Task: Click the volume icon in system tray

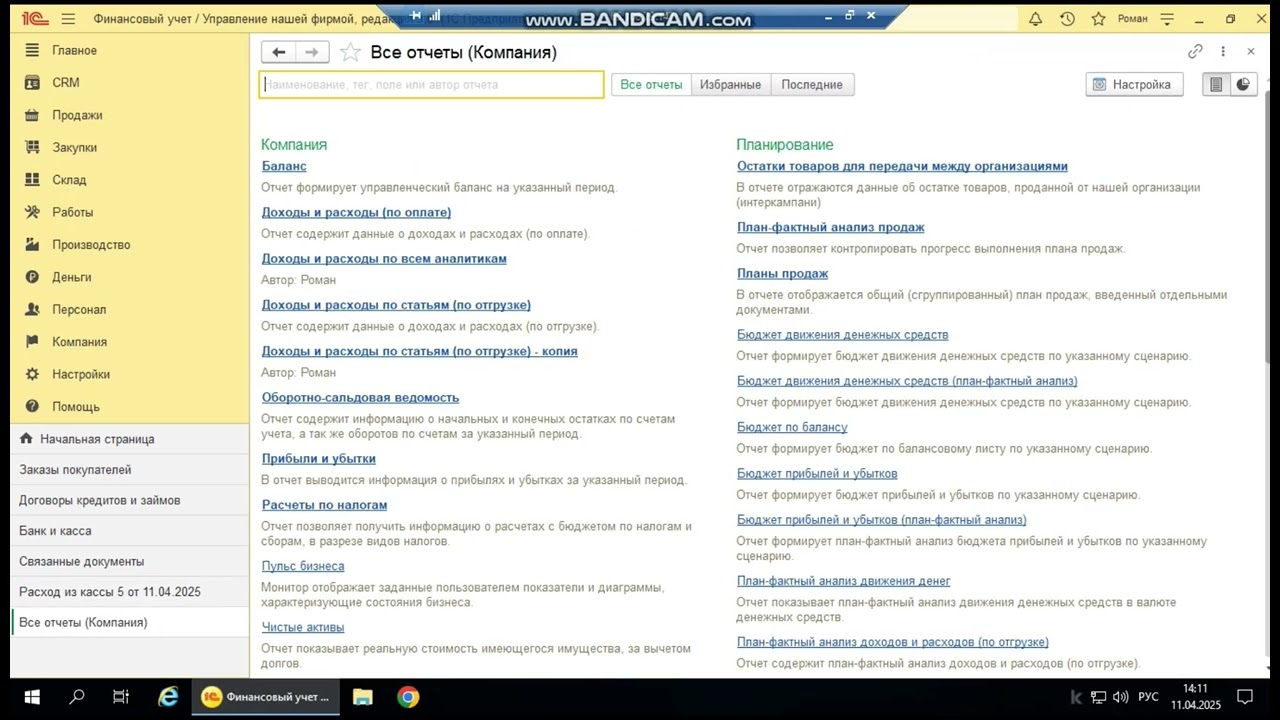Action: pos(1121,697)
